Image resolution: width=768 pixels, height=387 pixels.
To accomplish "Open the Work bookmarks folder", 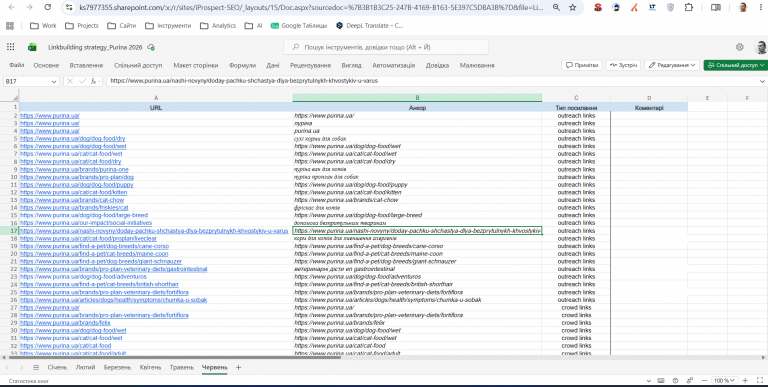I will 43,25.
